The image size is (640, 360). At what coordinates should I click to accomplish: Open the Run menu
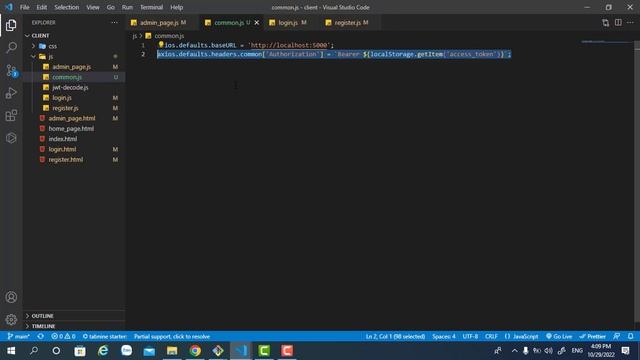(127, 7)
